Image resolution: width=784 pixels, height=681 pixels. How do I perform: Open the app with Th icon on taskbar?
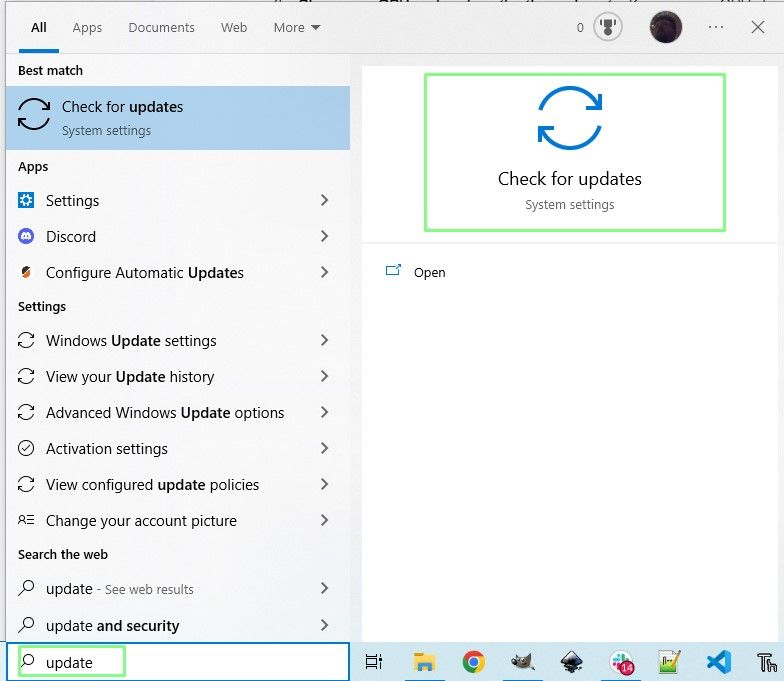click(x=766, y=662)
